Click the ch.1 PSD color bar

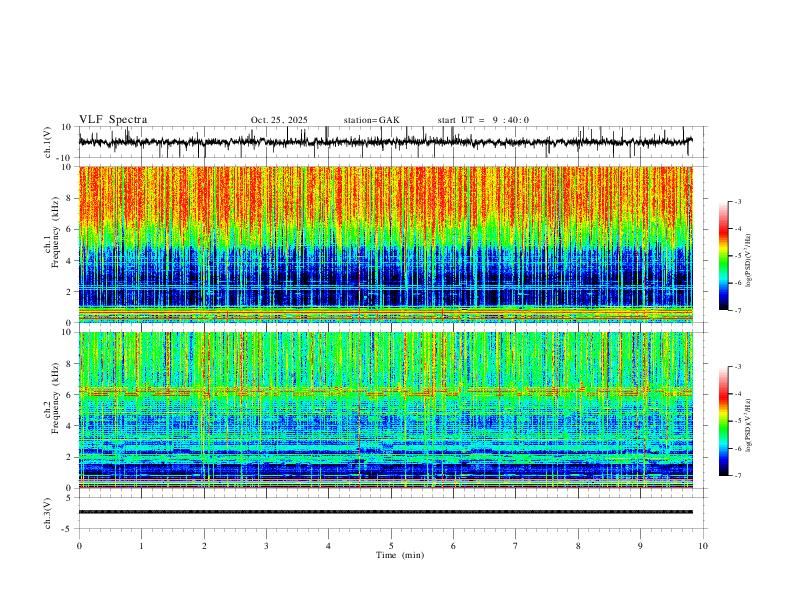point(723,256)
